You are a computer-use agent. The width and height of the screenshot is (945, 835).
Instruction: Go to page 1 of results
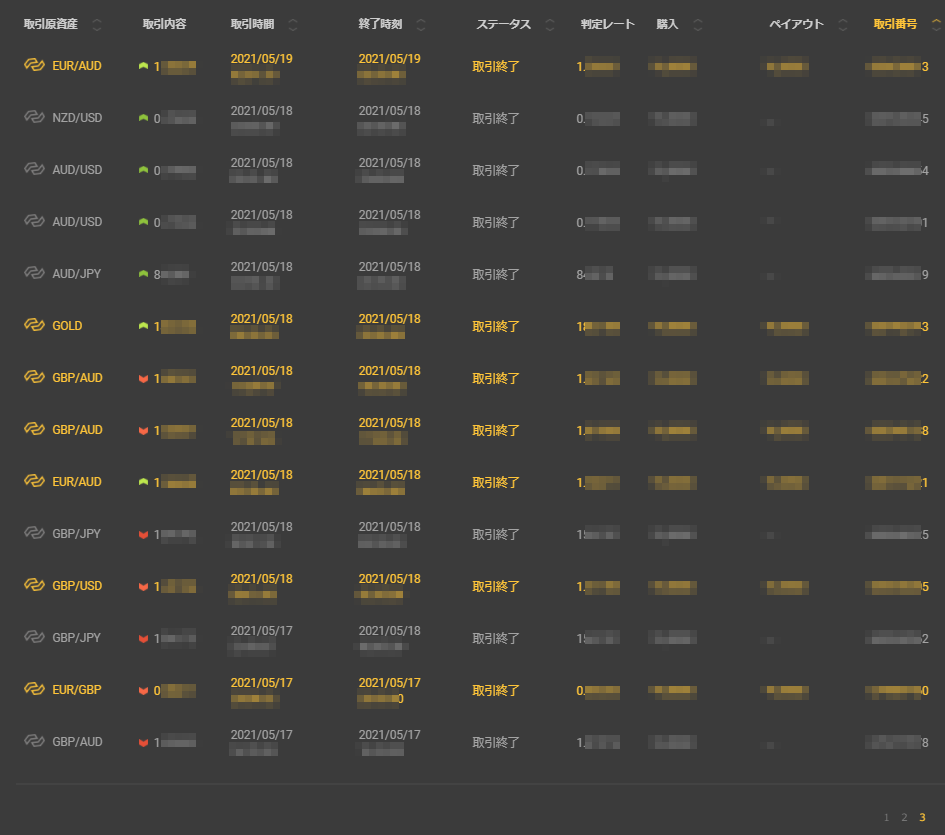886,817
